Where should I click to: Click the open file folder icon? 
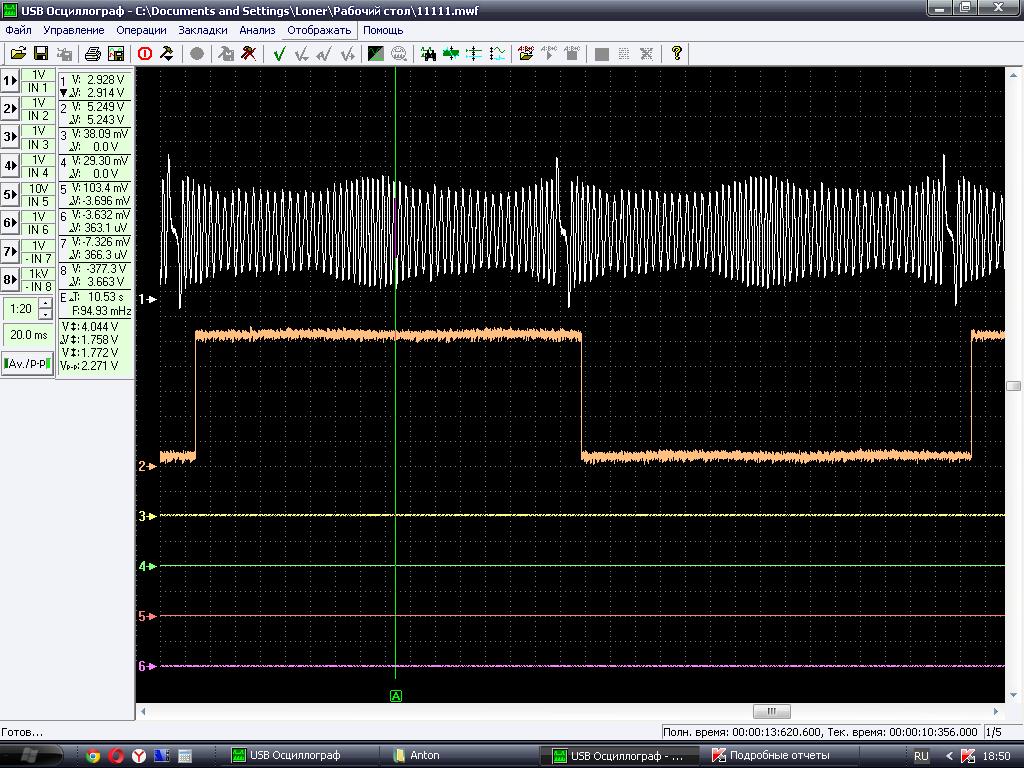pyautogui.click(x=18, y=54)
